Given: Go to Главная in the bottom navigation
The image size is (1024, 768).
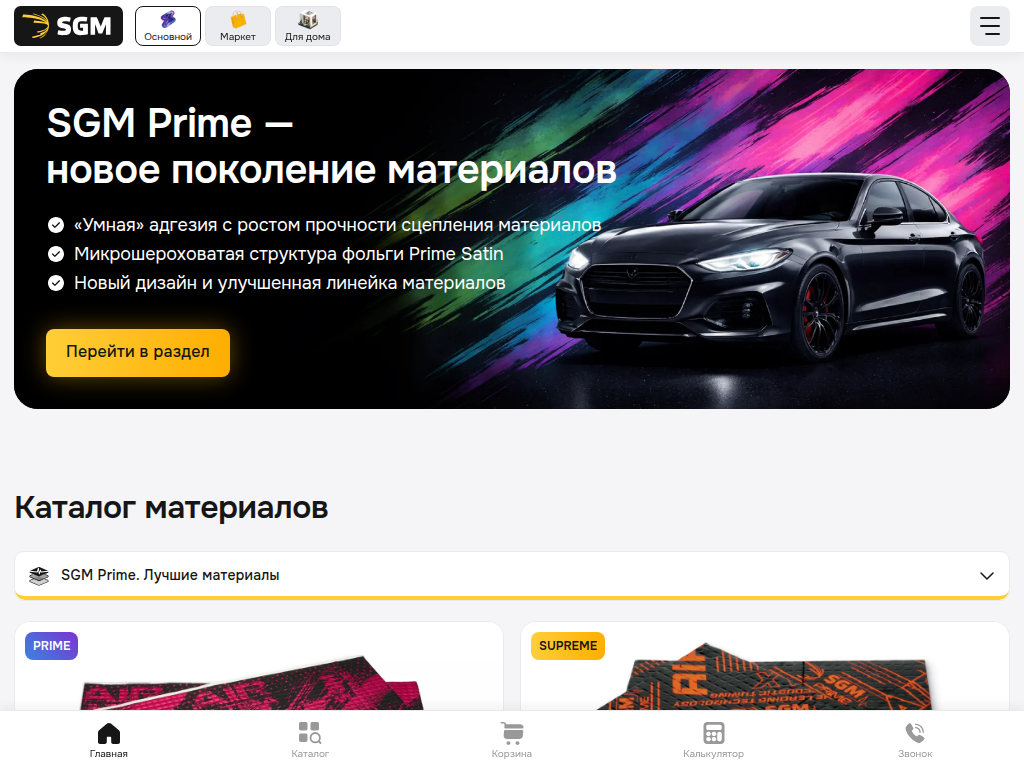Looking at the screenshot, I should click(x=108, y=740).
